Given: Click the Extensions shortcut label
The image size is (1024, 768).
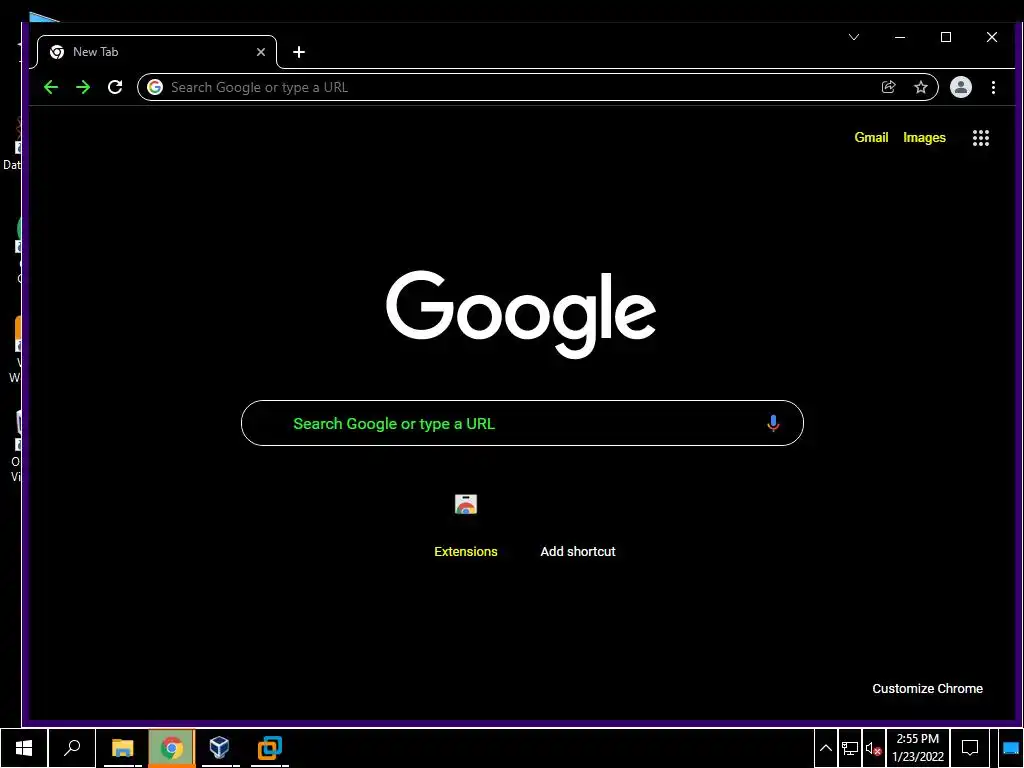Looking at the screenshot, I should click(466, 552).
